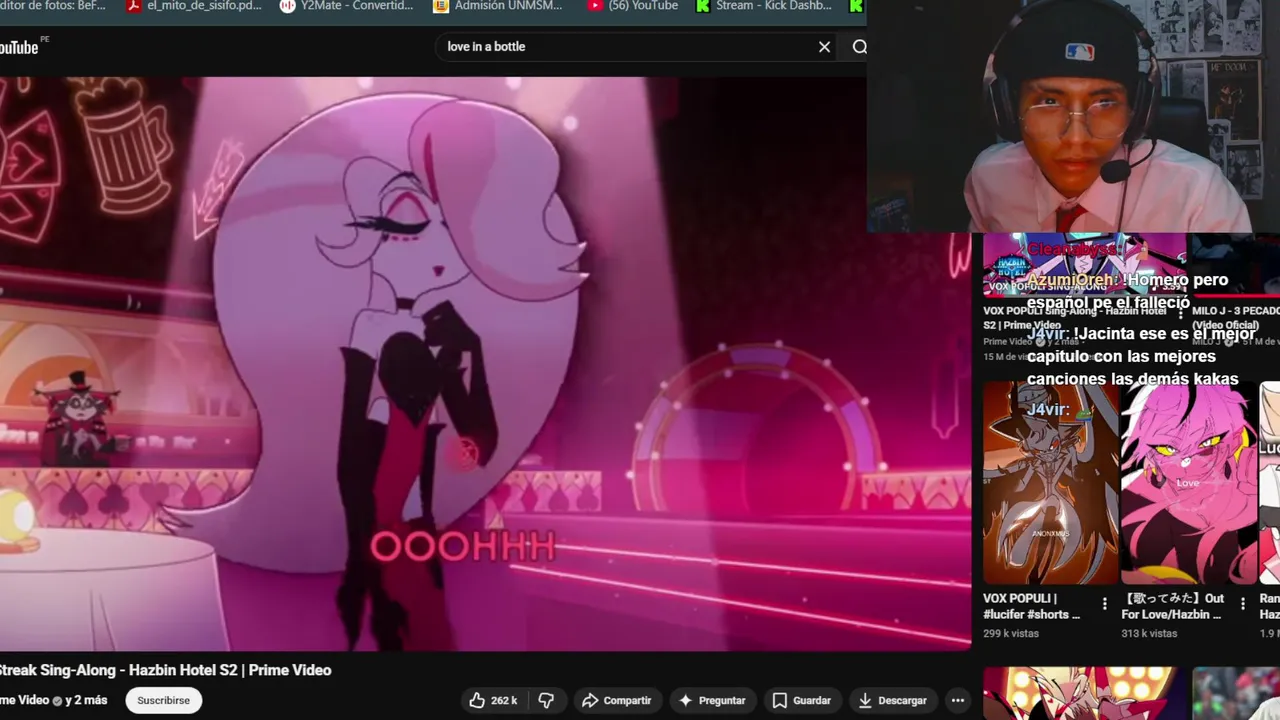Image resolution: width=1280 pixels, height=720 pixels.
Task: Open the VOX POPULI #lucifer shorts thumbnail
Action: click(x=1051, y=483)
